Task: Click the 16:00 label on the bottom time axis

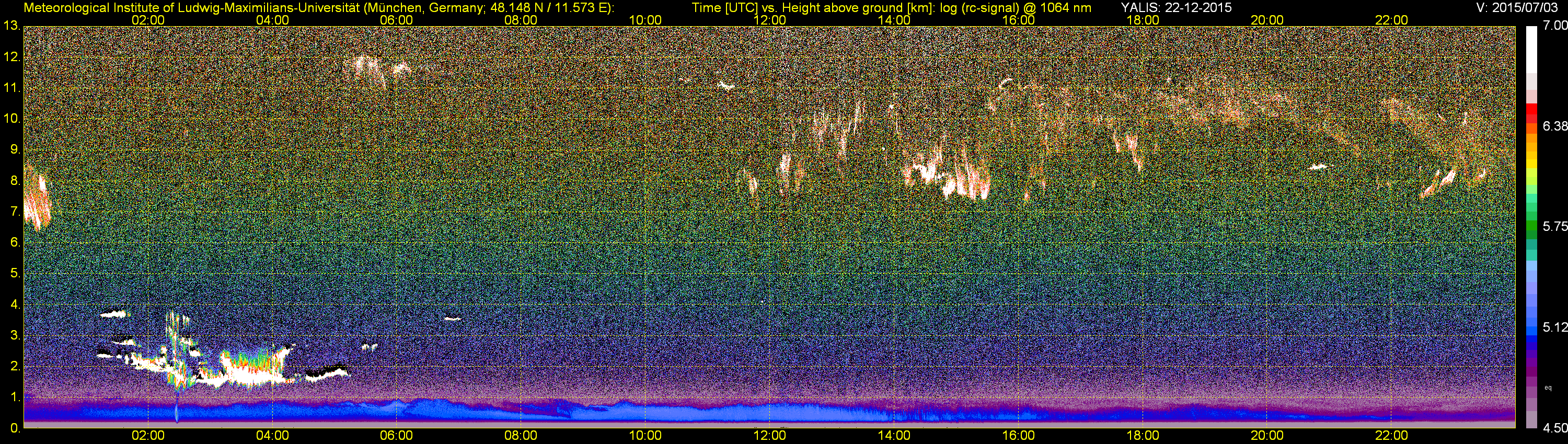Action: [x=1018, y=436]
